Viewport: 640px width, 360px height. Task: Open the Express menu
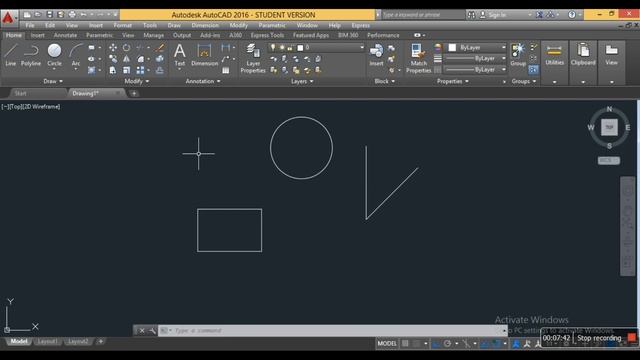tap(360, 25)
